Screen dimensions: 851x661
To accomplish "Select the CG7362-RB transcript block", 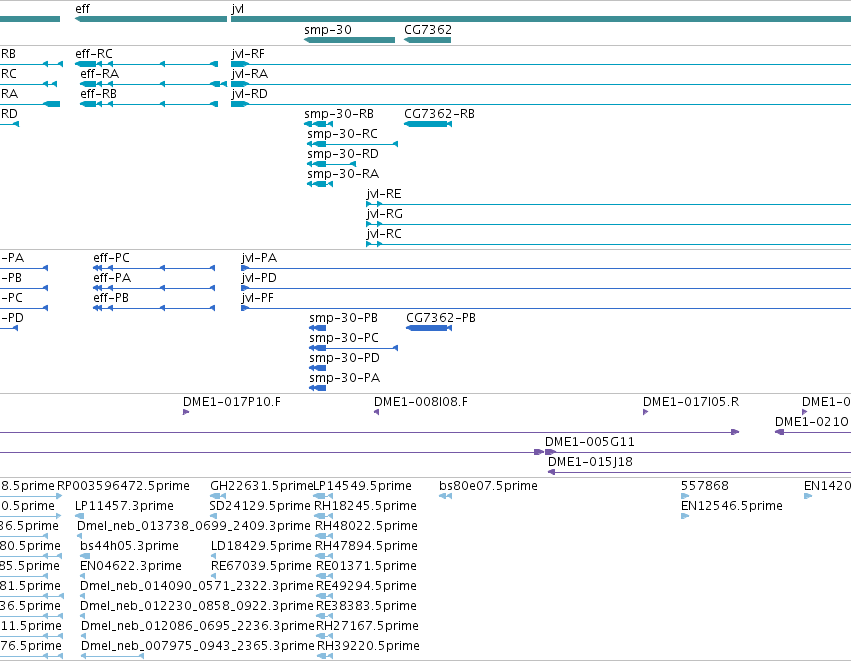I will tap(428, 124).
